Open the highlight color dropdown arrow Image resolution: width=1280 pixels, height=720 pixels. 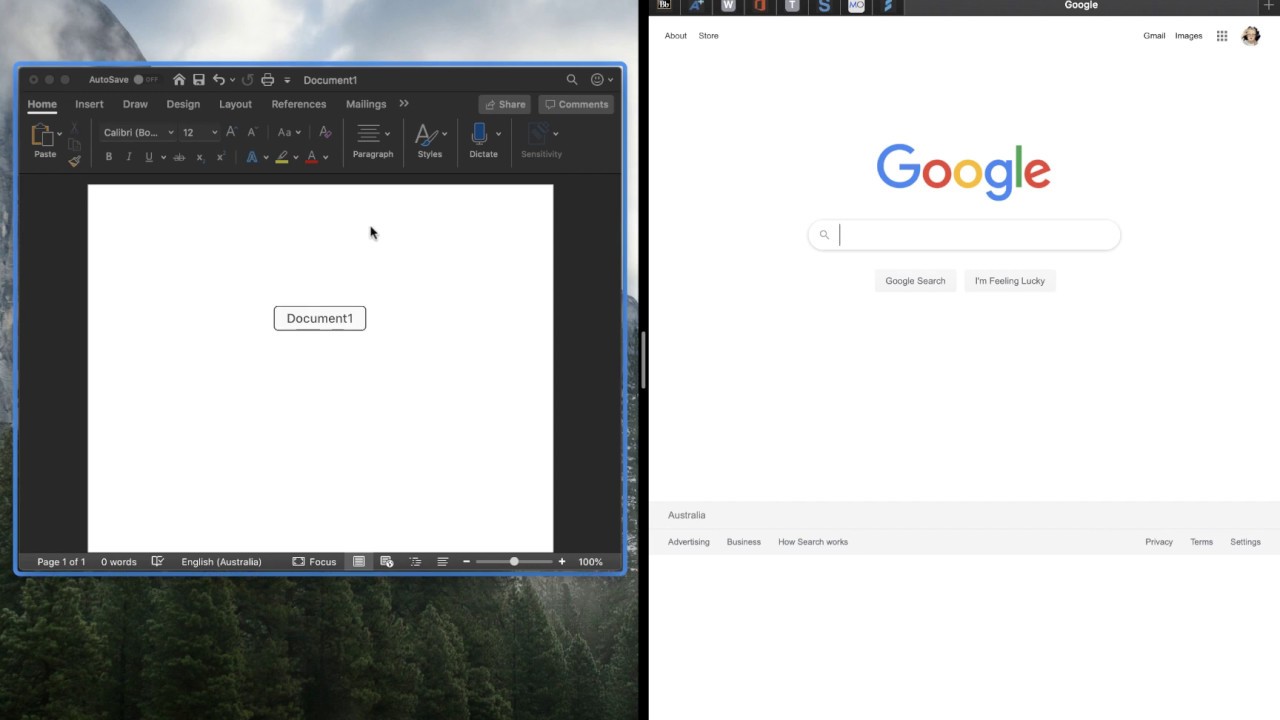(295, 157)
